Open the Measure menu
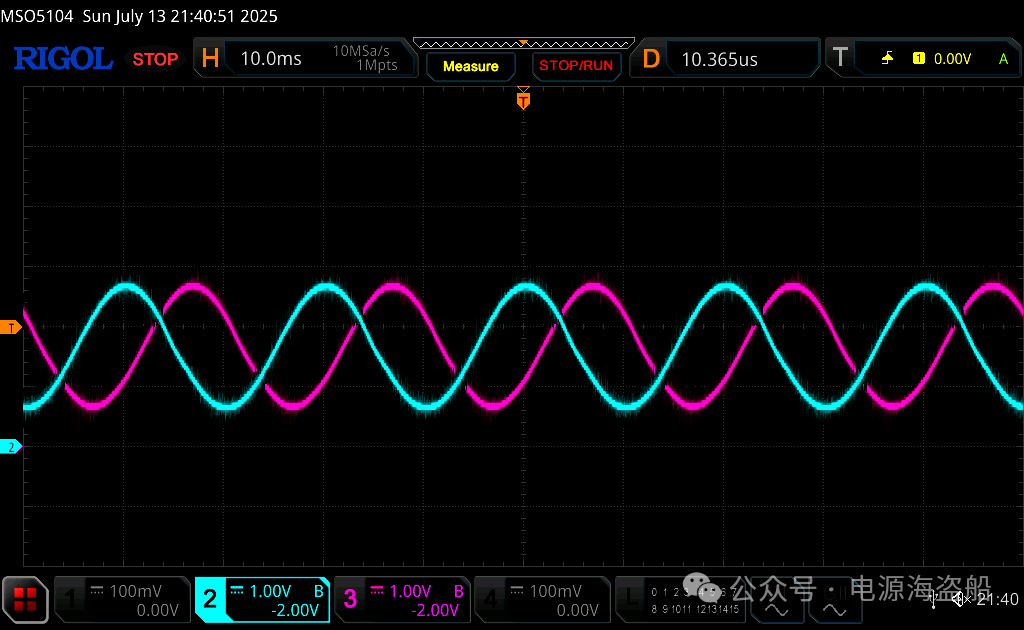 471,67
